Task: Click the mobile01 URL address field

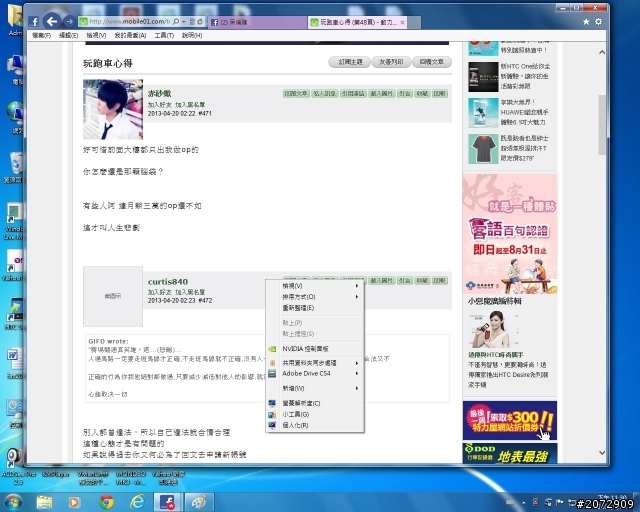Action: click(x=129, y=22)
